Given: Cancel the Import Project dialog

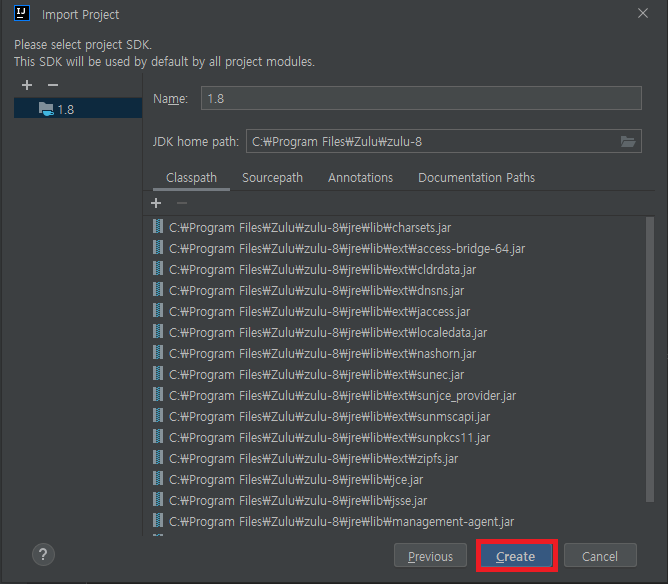Looking at the screenshot, I should pyautogui.click(x=600, y=555).
